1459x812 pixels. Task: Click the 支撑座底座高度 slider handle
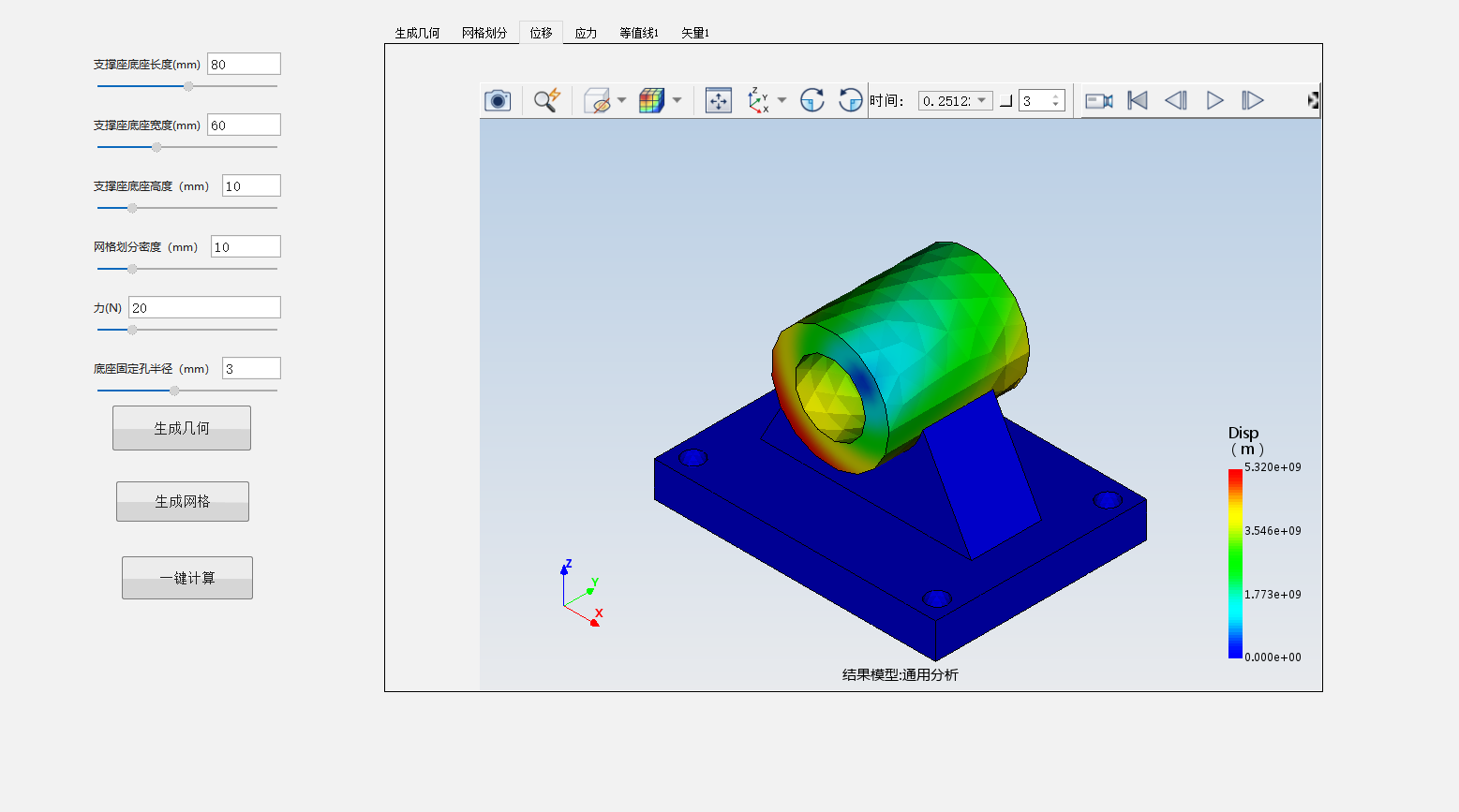pyautogui.click(x=132, y=208)
